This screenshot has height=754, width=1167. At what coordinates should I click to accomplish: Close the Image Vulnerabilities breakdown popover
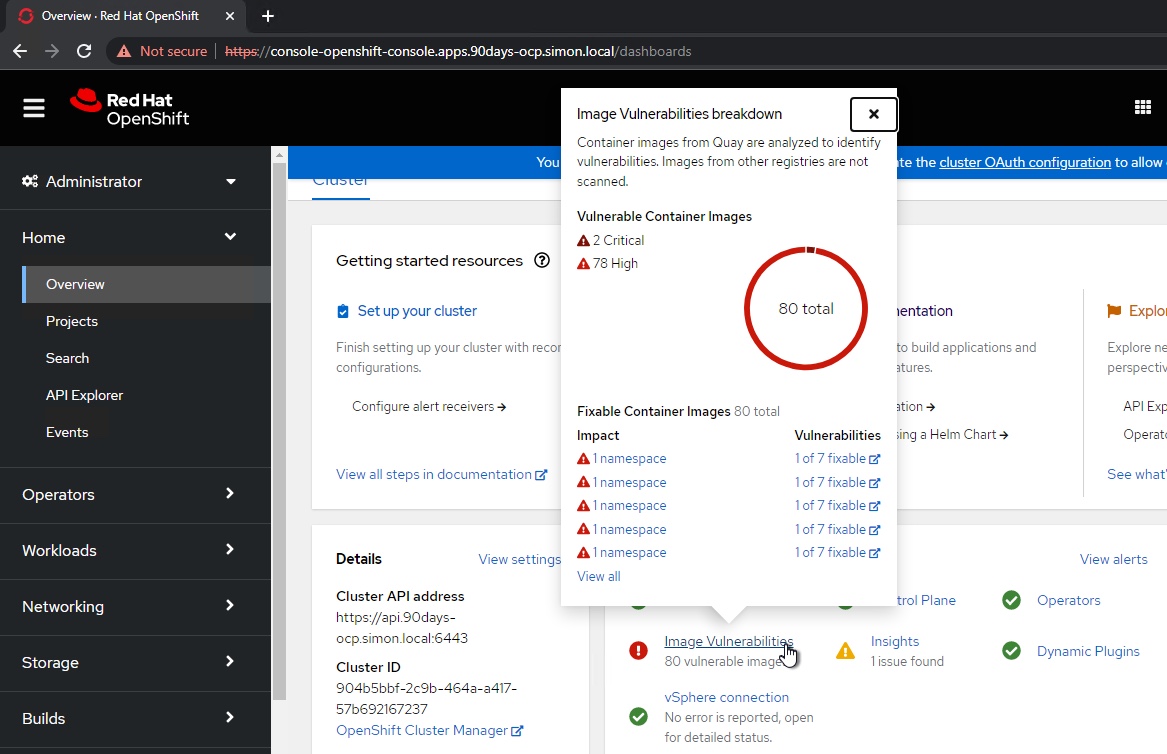point(874,114)
